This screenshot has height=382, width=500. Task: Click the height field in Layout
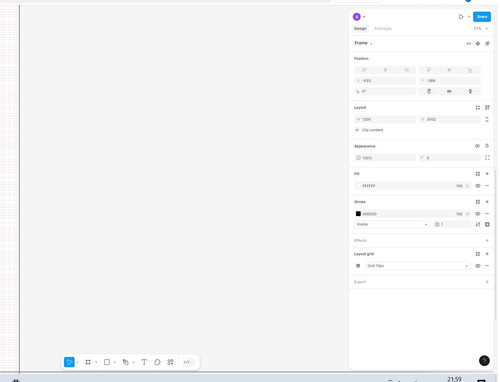coord(449,119)
